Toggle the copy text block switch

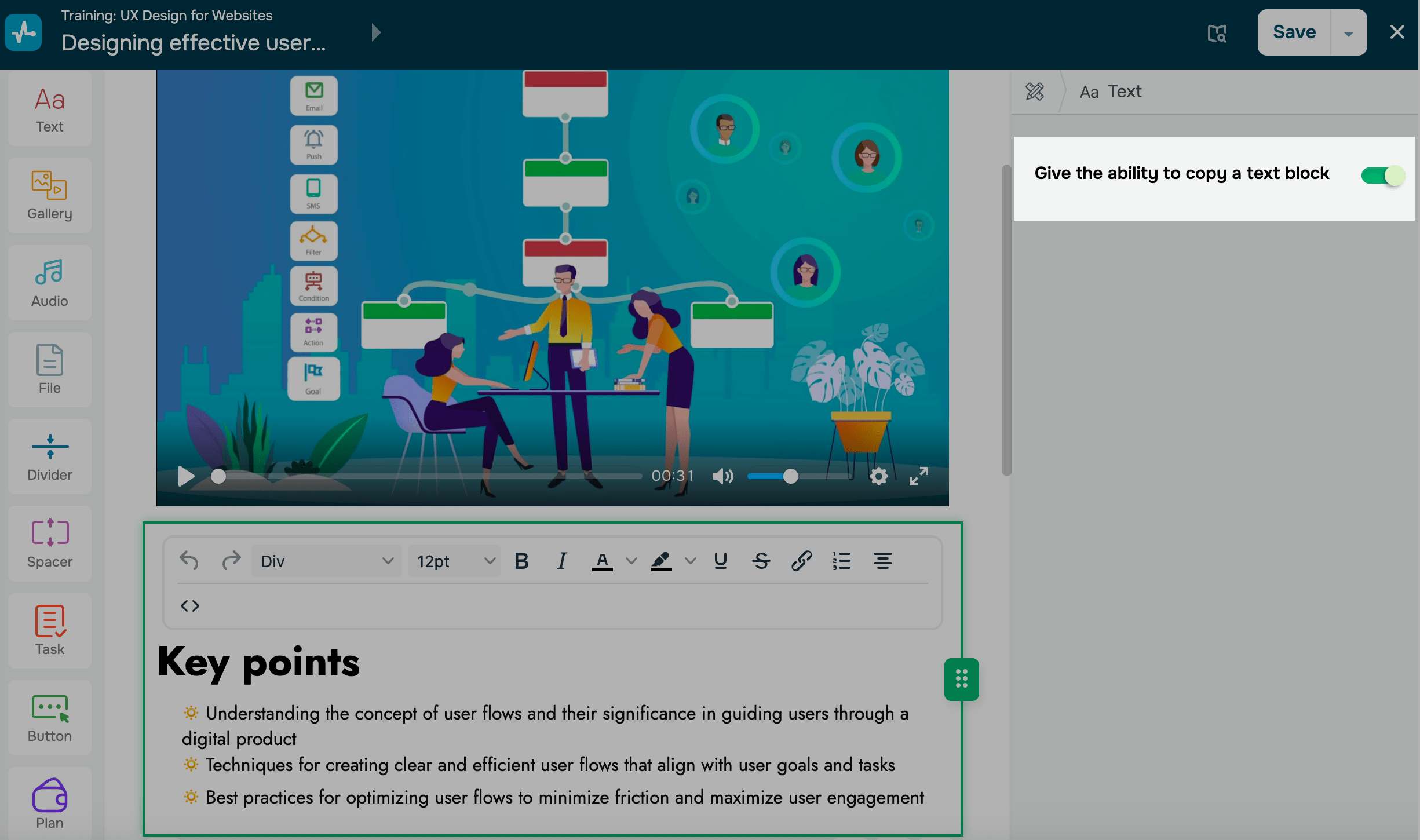(x=1383, y=175)
